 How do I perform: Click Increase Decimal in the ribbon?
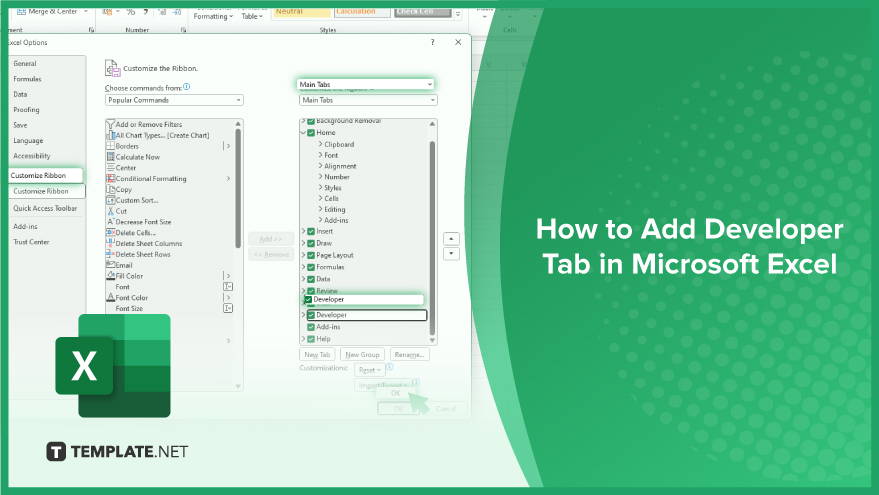pos(161,12)
